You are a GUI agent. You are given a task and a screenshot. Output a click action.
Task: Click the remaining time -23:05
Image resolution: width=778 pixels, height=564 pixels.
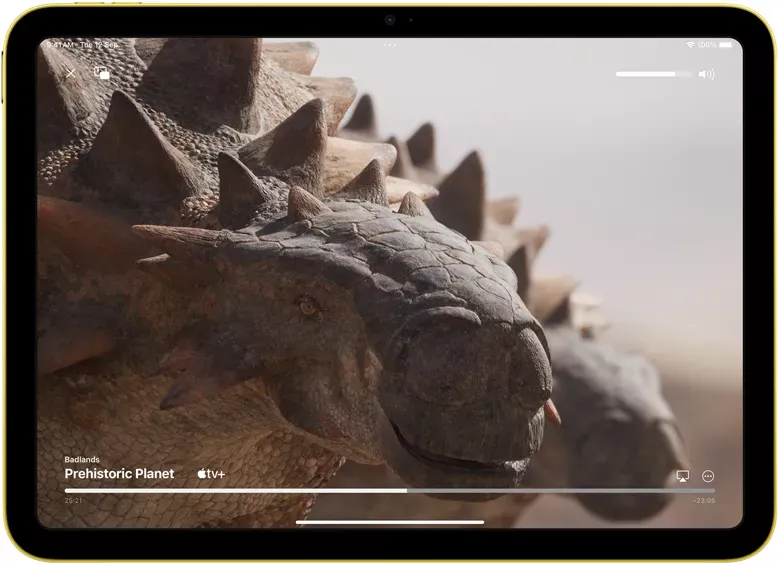tap(704, 501)
